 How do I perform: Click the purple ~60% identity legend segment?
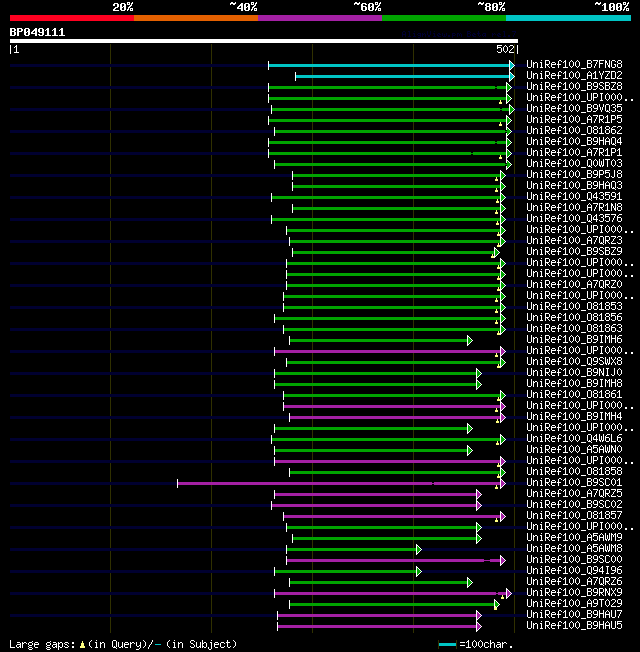320,18
